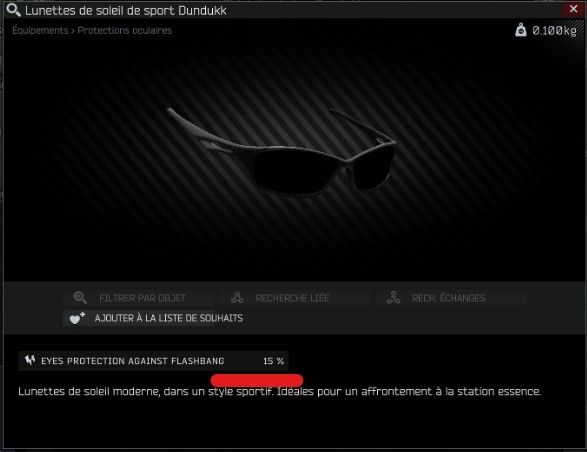The image size is (587, 452).
Task: Go to the Protections oculaires breadcrumb
Action: 124,30
